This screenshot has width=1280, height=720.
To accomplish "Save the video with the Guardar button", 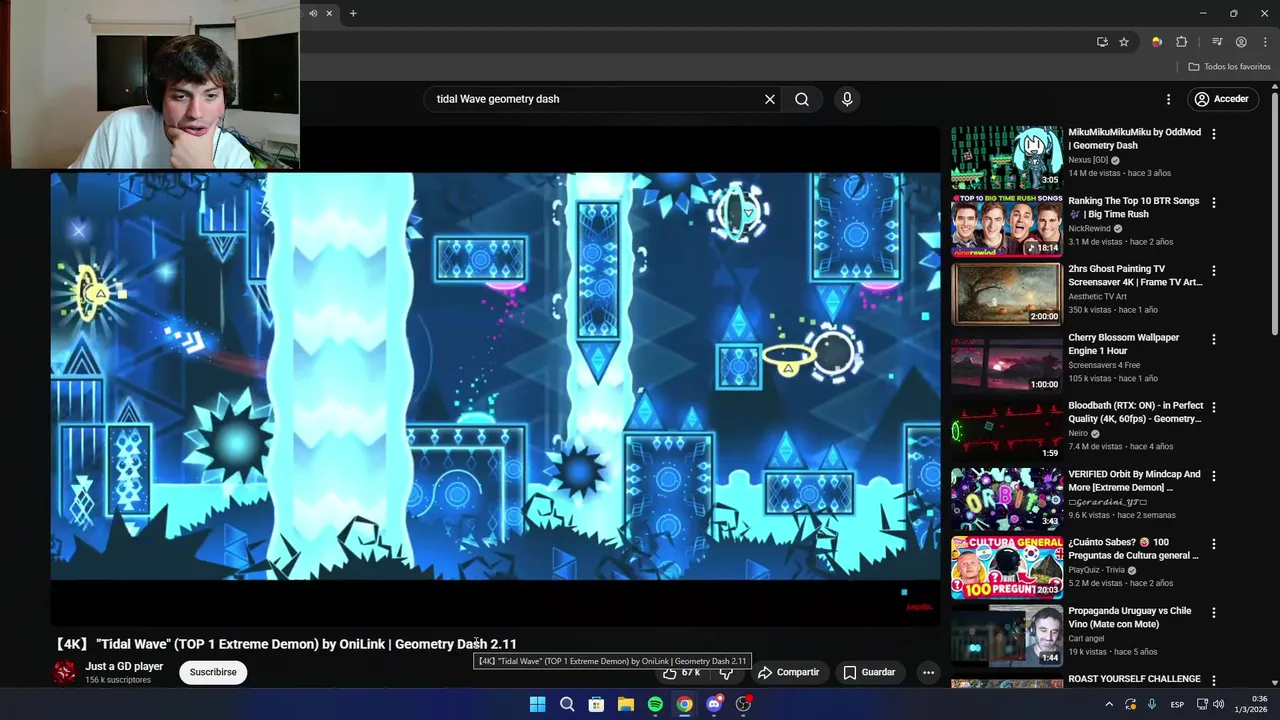I will tap(869, 672).
